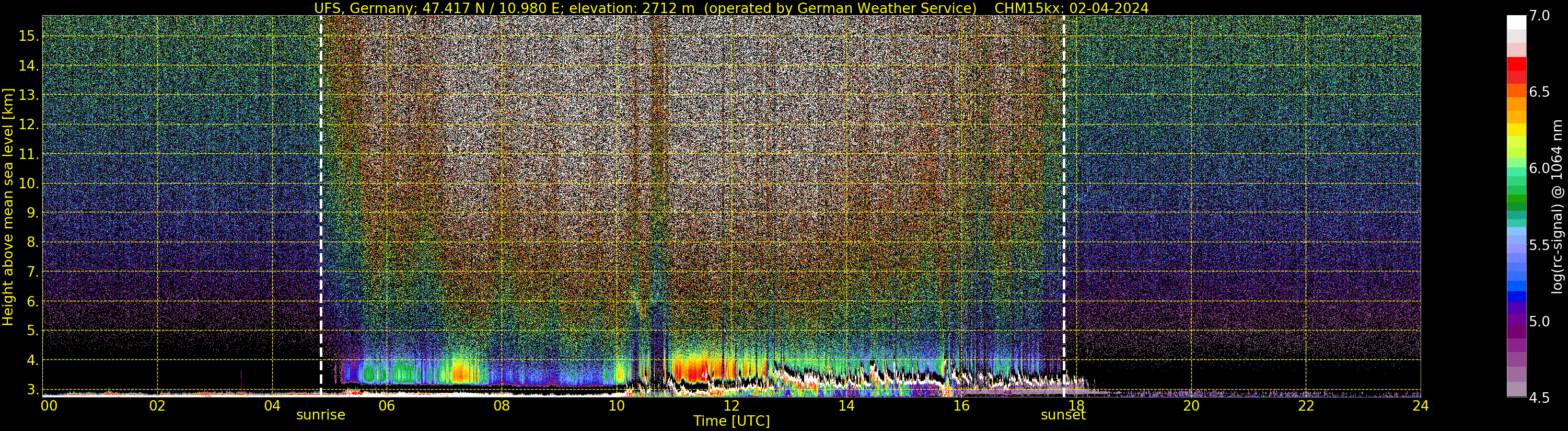
Task: Click the '7.0' colorbar tick value
Action: 1539,16
